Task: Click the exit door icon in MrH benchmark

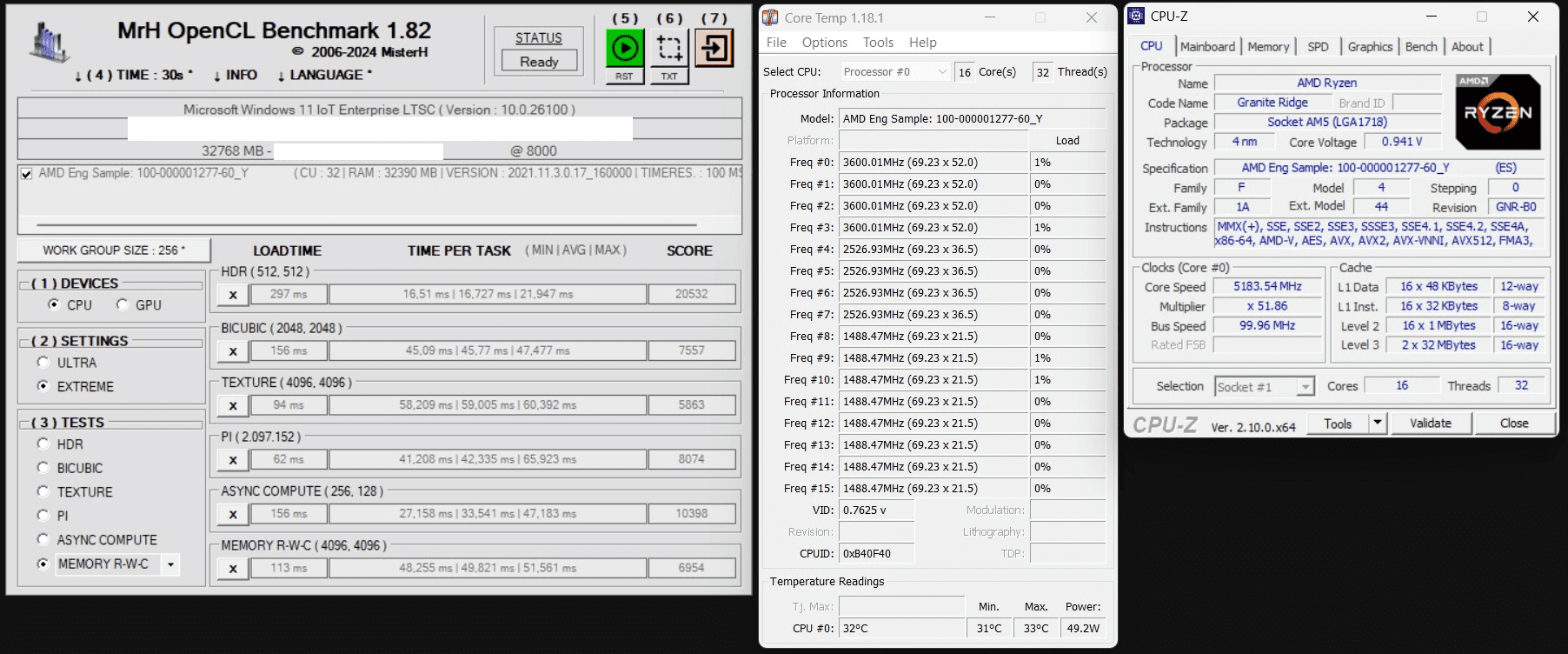Action: (x=714, y=48)
